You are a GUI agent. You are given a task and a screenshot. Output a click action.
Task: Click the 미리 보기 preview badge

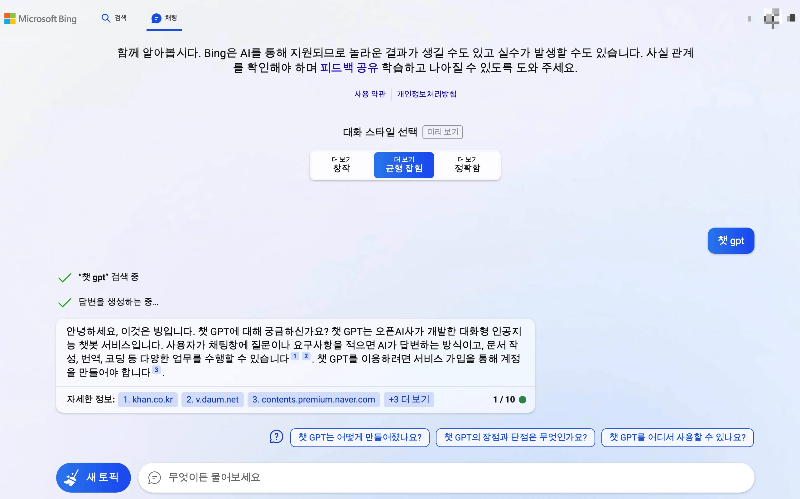pos(442,132)
